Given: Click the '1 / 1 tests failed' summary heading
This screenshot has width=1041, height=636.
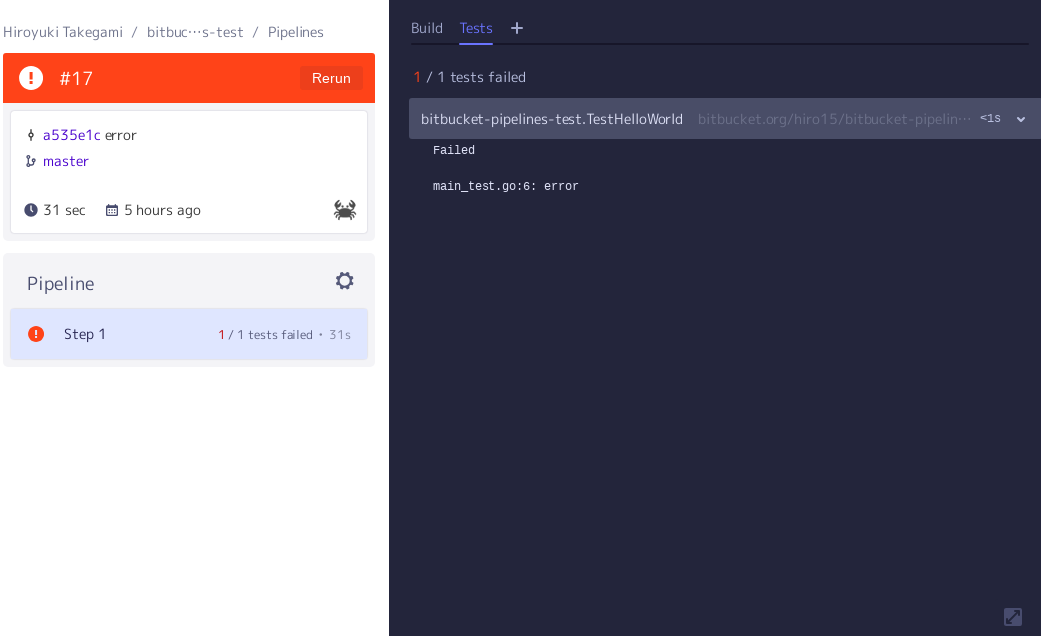Looking at the screenshot, I should (x=469, y=77).
